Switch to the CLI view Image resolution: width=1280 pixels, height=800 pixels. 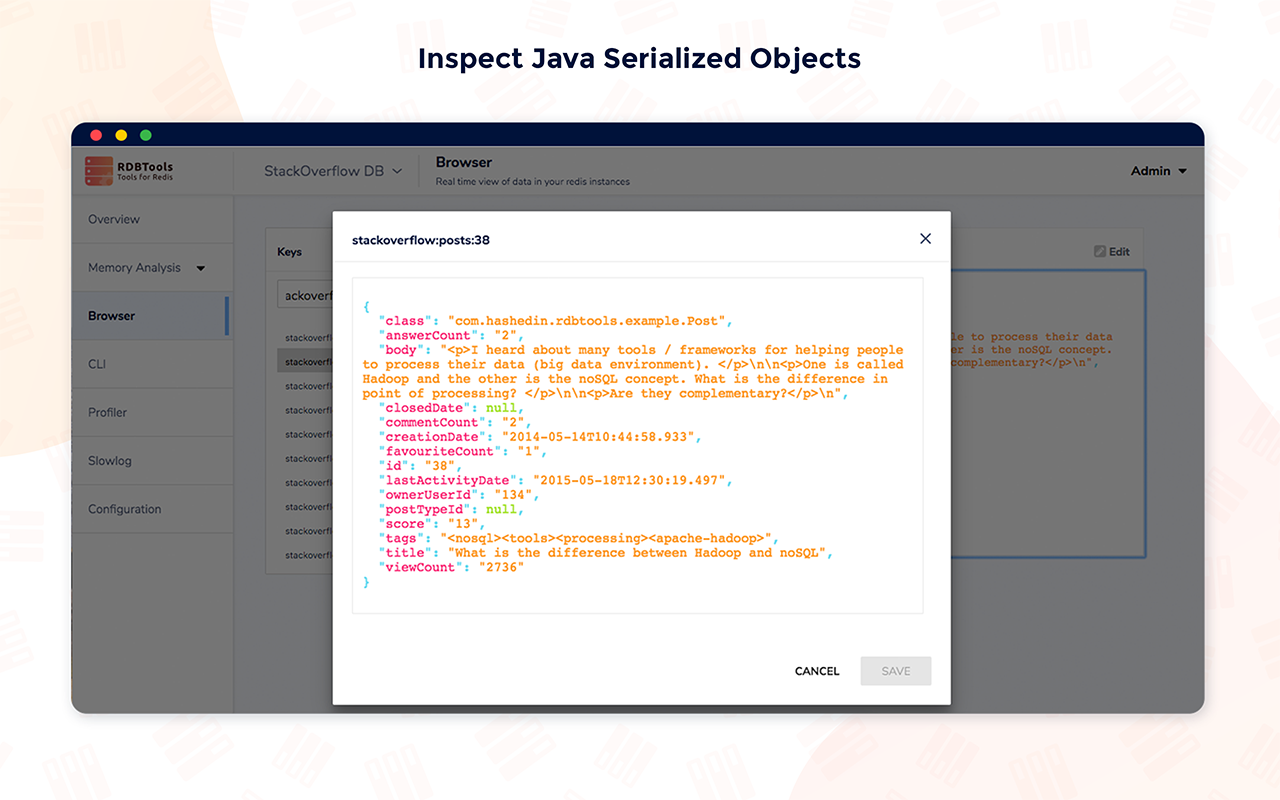pyautogui.click(x=97, y=364)
